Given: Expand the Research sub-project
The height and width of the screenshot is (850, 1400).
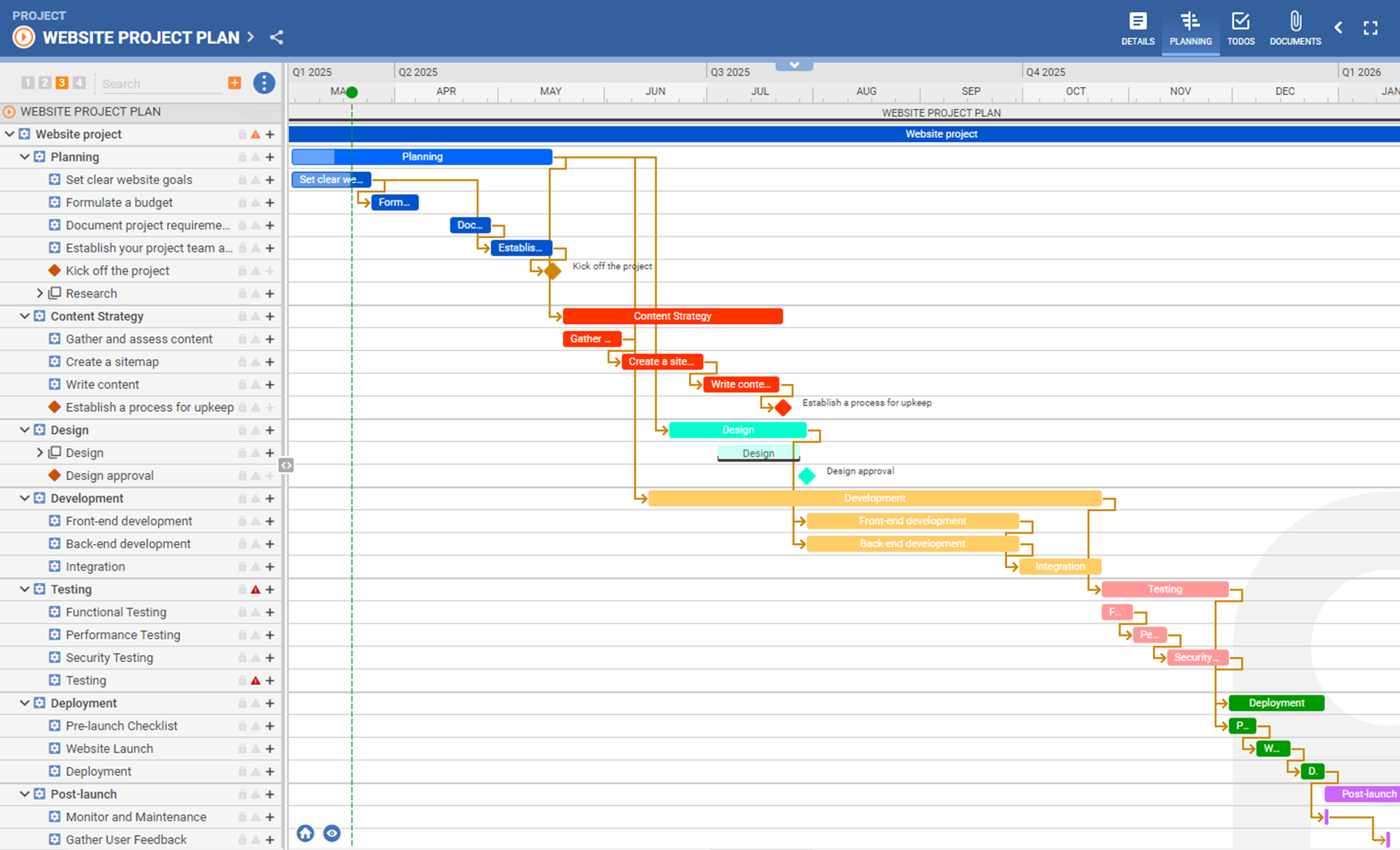Looking at the screenshot, I should pyautogui.click(x=39, y=293).
